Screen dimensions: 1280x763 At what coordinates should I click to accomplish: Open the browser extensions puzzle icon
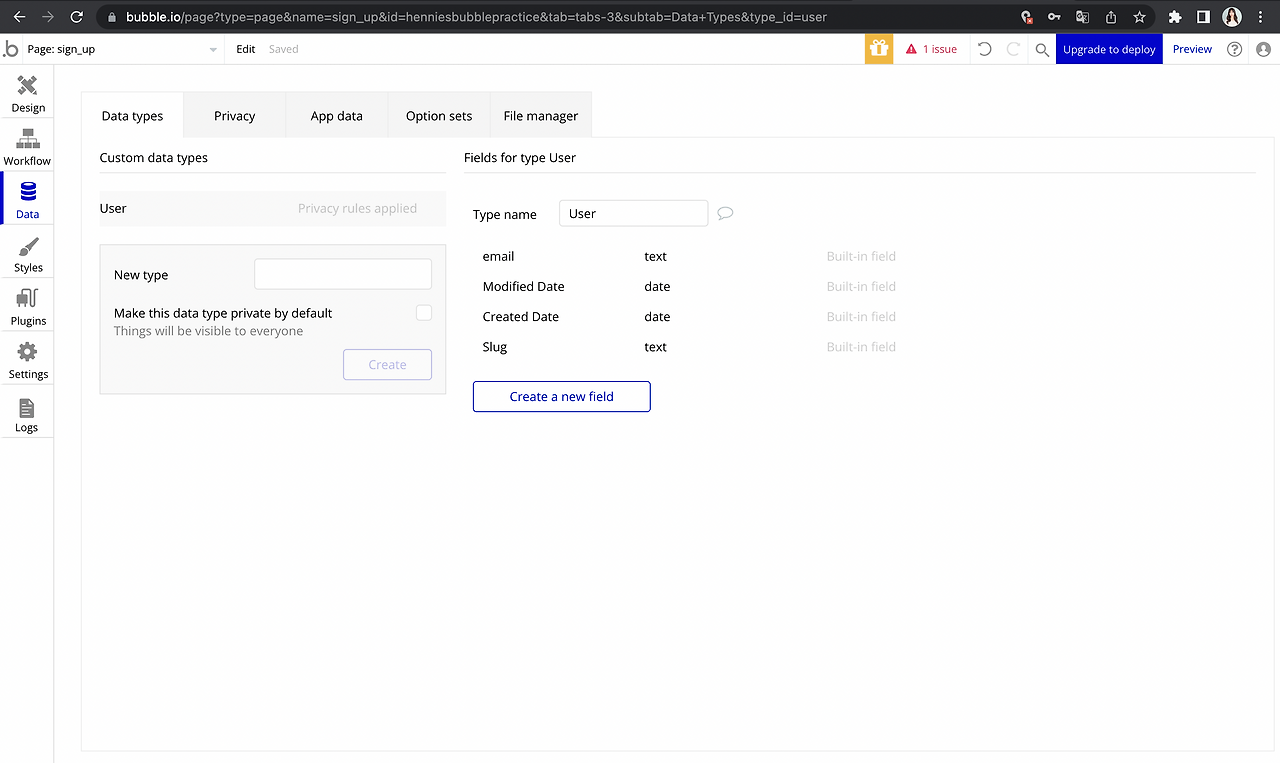tap(1175, 17)
